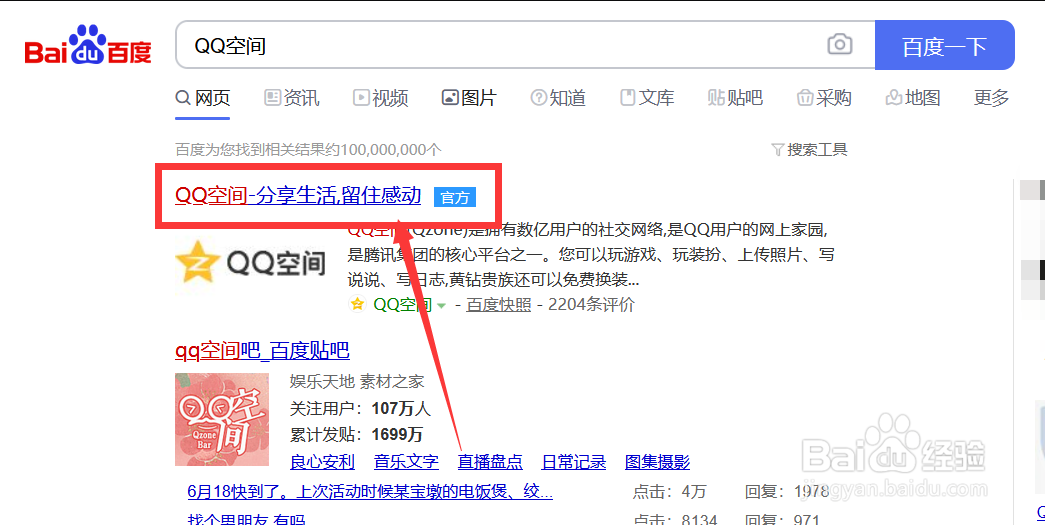Screen dimensions: 1045x525
Task: Click the QQ空间 star logo thumbnail
Action: coord(251,264)
